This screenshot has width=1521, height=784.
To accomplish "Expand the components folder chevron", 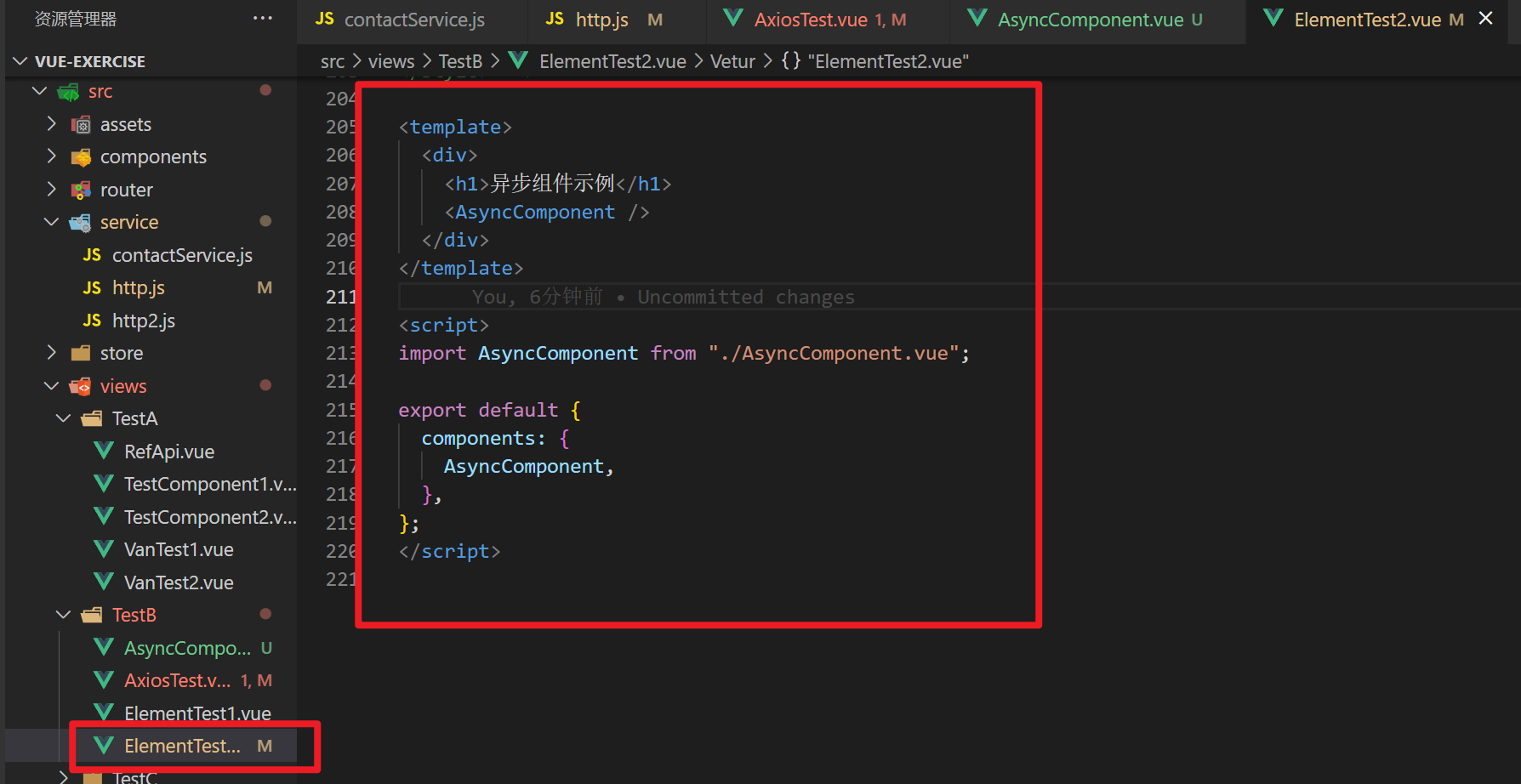I will coord(51,156).
